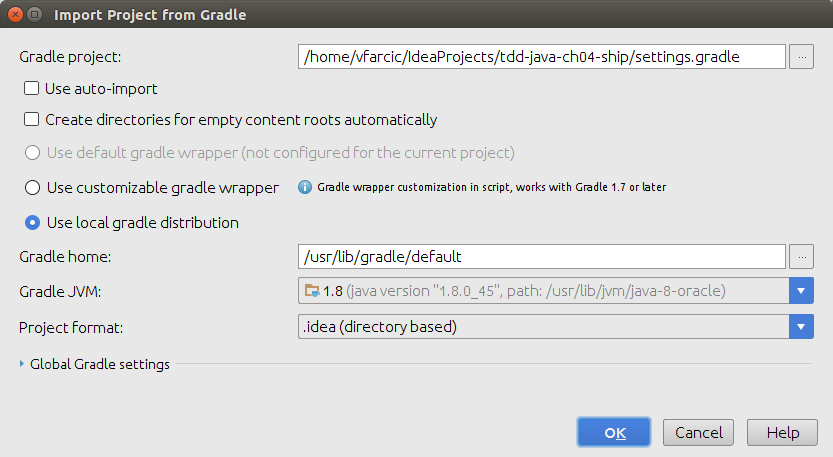
Task: Open Help for this dialog
Action: click(x=783, y=433)
